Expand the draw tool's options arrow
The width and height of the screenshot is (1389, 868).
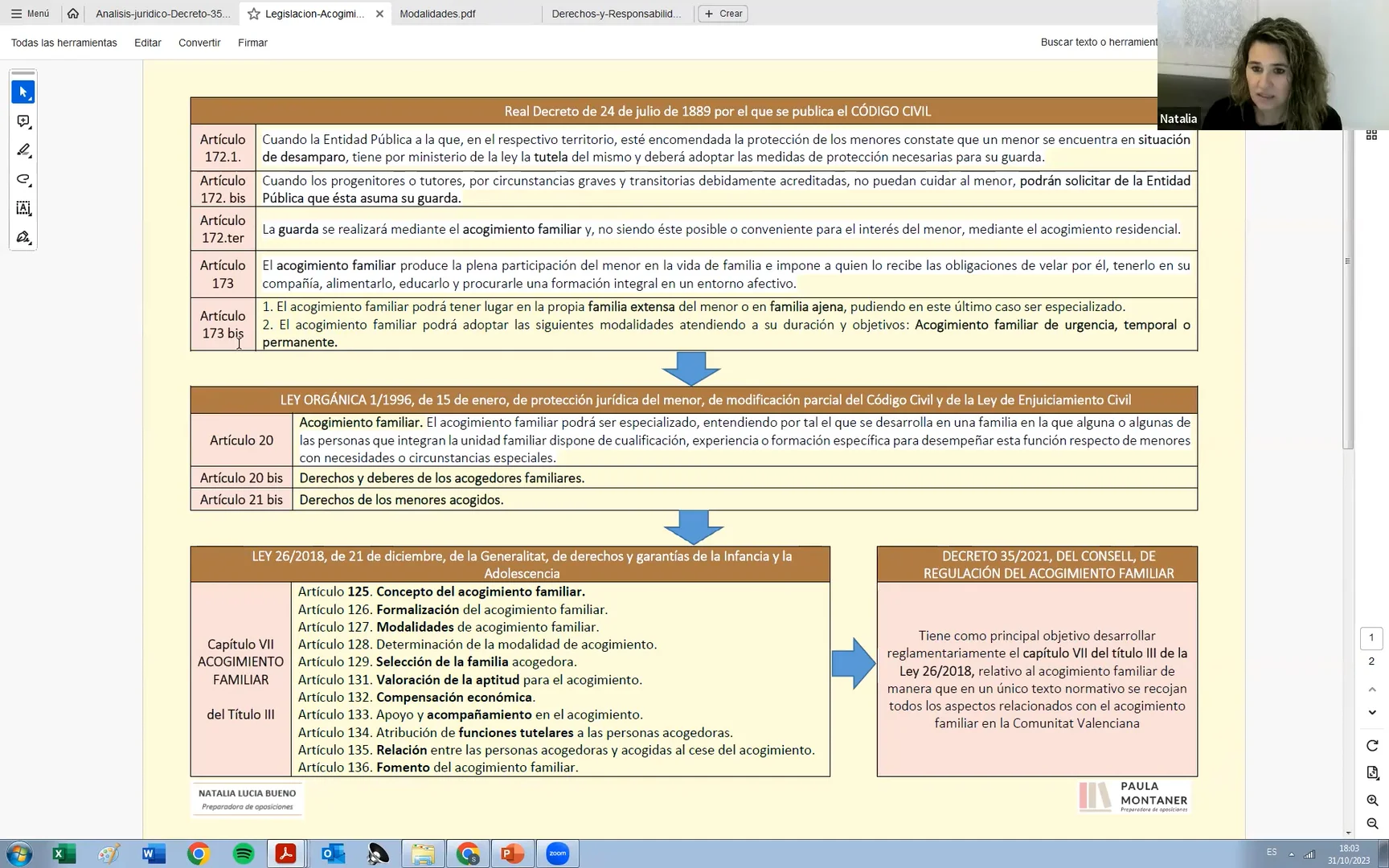click(31, 188)
